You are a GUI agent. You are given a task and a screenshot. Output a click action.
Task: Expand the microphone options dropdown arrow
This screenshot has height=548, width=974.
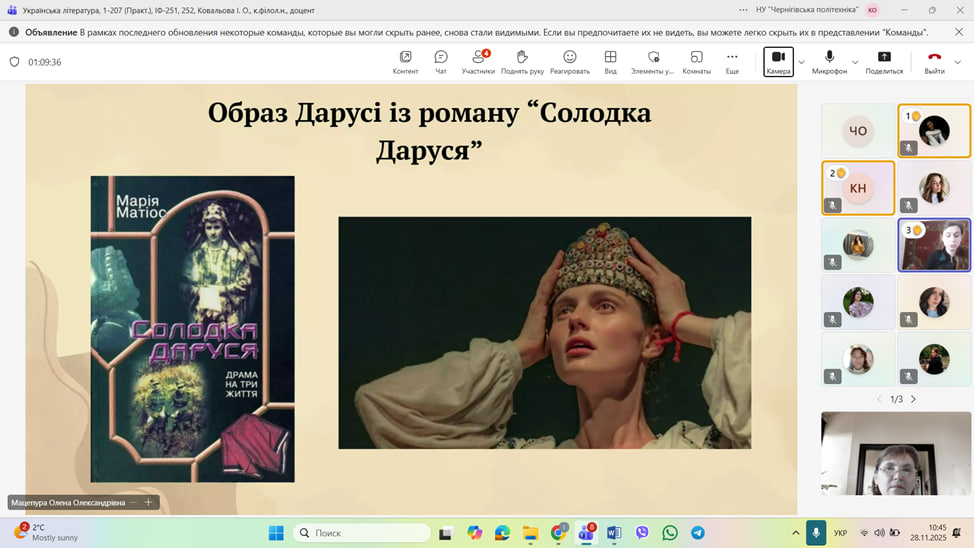[856, 62]
